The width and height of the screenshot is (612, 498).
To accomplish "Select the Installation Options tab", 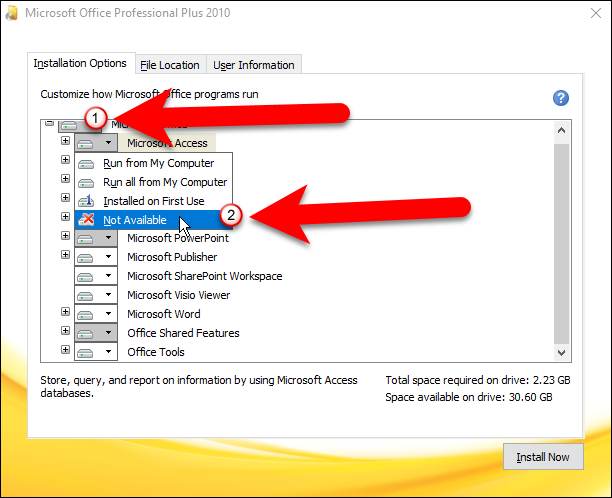I will [80, 63].
